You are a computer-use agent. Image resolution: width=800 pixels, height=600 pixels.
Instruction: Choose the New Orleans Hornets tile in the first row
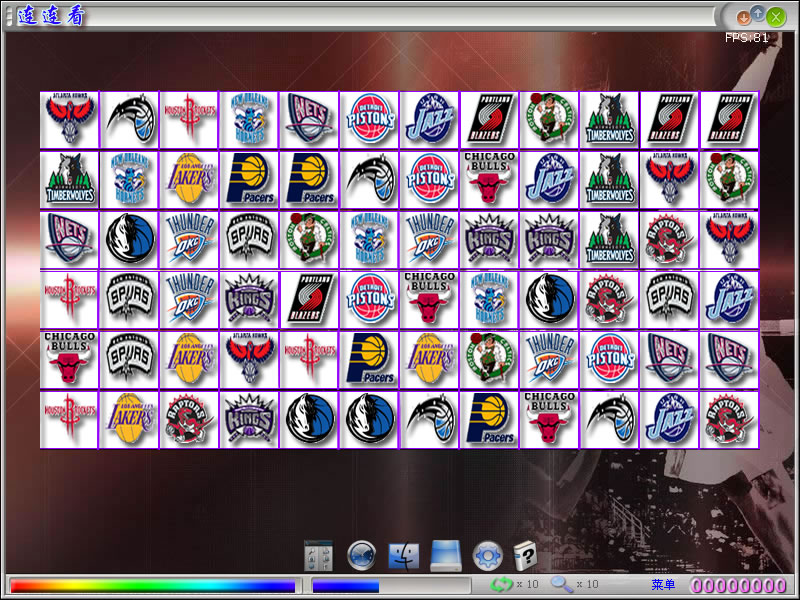pos(249,120)
